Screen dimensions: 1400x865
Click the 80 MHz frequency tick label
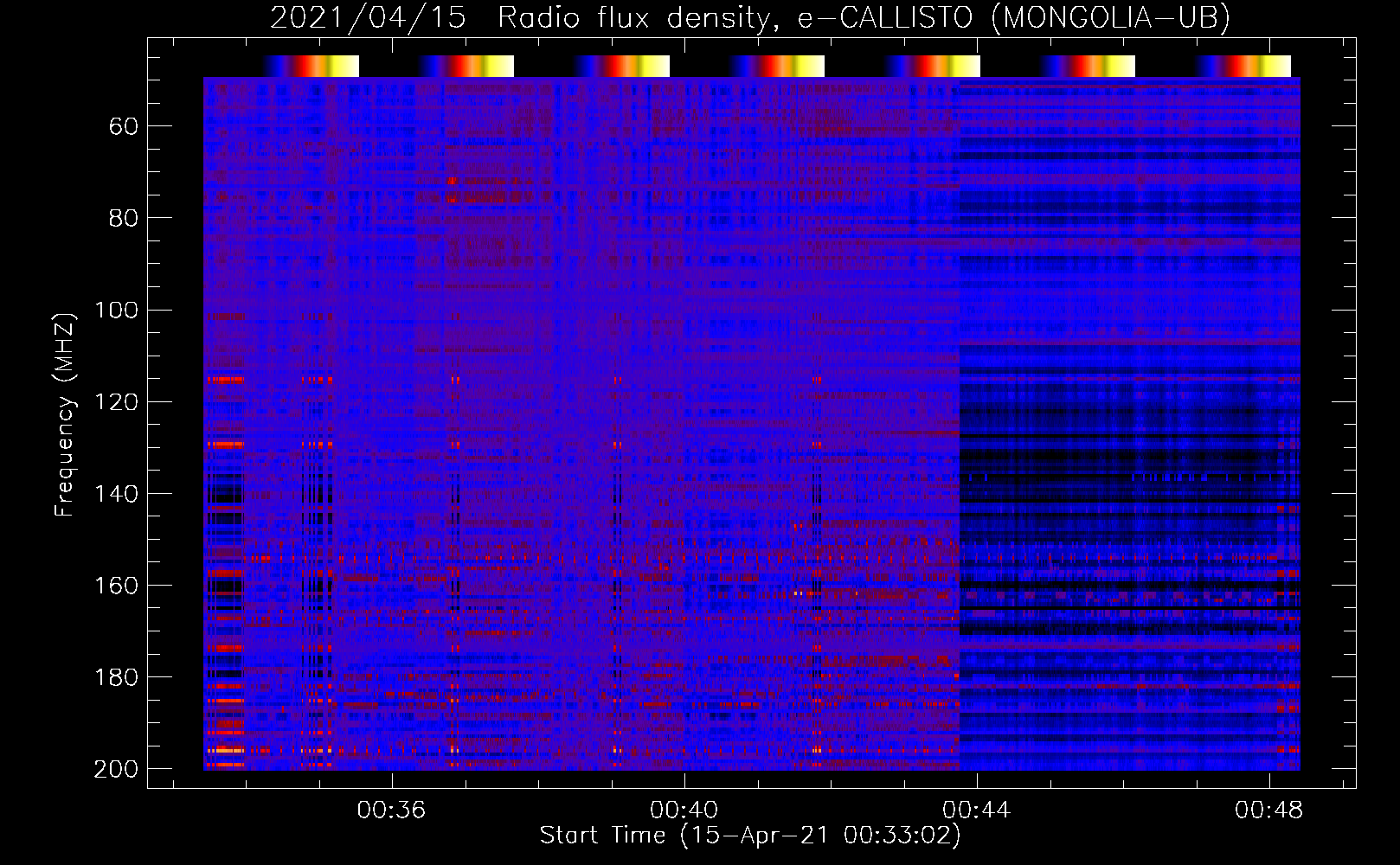coord(124,218)
